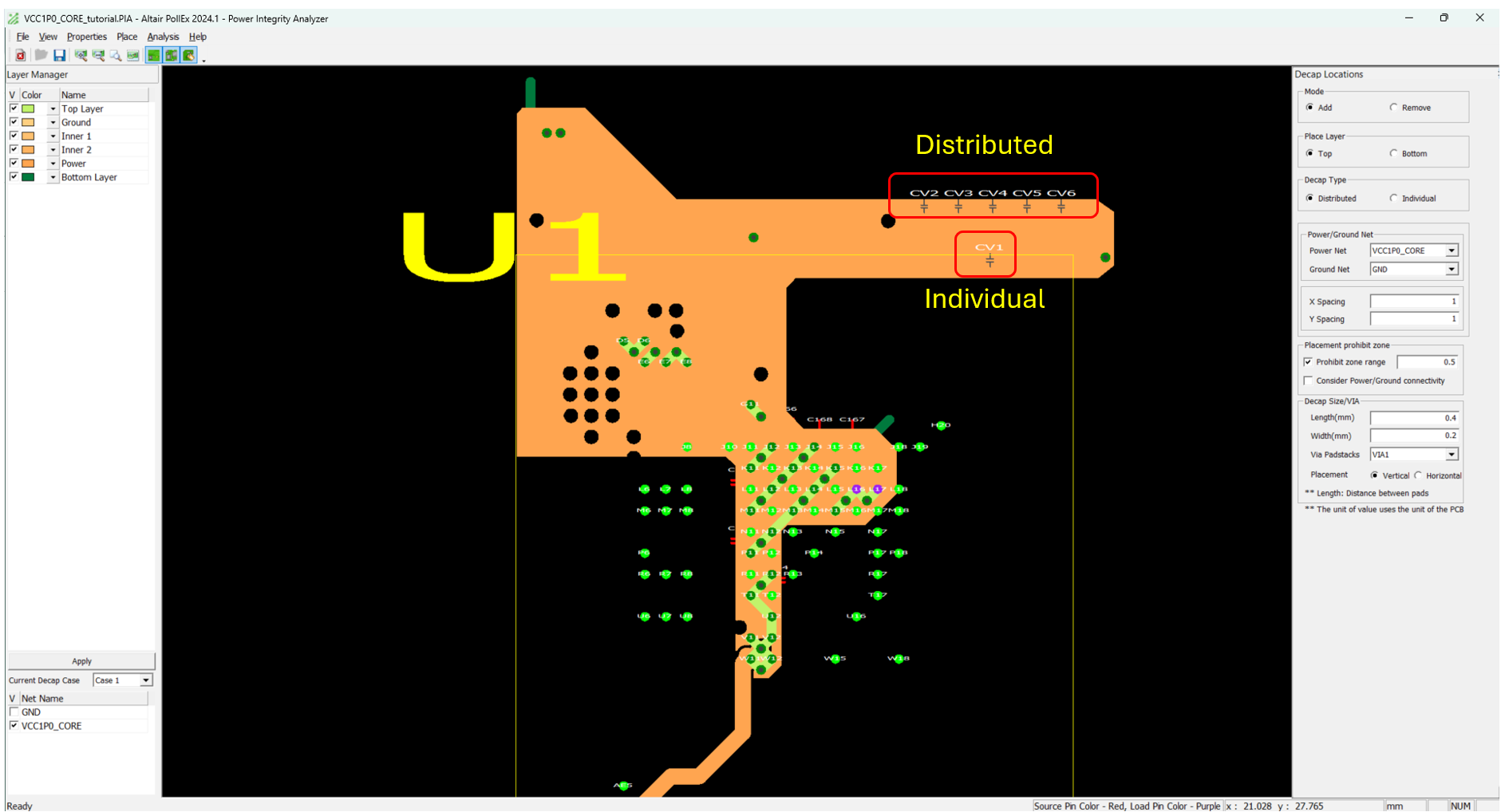Open the Power Net dropdown
The height and width of the screenshot is (812, 1505).
click(1452, 250)
